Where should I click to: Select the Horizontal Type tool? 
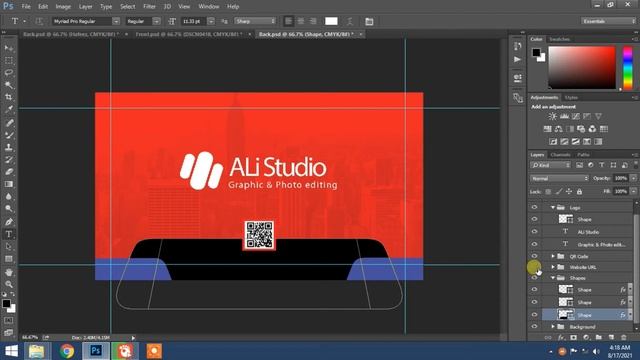coord(9,234)
